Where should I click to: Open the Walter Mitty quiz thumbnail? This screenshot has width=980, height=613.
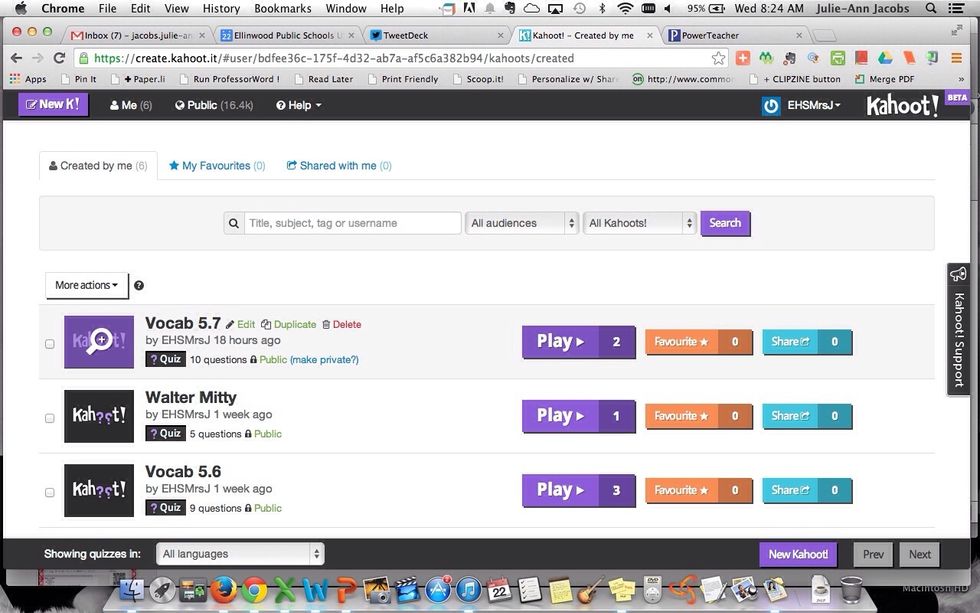99,416
